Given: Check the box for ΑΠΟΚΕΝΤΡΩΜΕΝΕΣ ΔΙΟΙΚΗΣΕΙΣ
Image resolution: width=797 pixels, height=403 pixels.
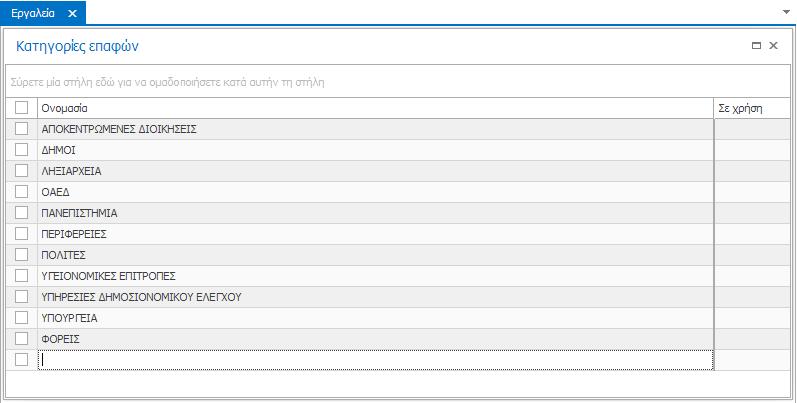Looking at the screenshot, I should 22,128.
